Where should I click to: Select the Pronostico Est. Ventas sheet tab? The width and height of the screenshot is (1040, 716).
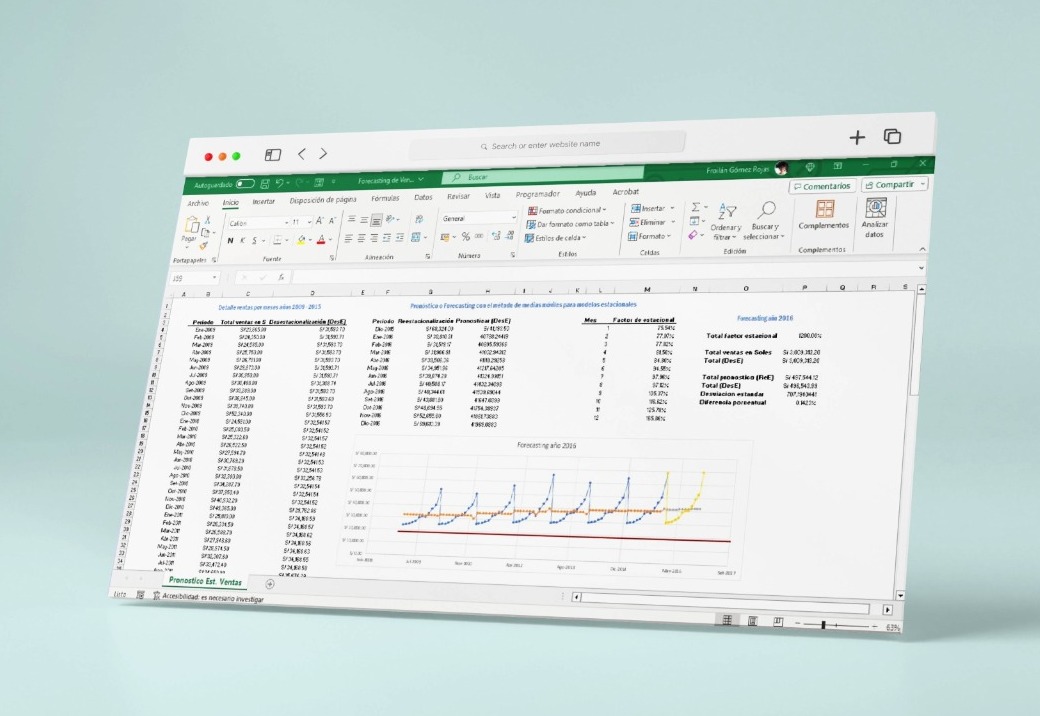[x=205, y=581]
